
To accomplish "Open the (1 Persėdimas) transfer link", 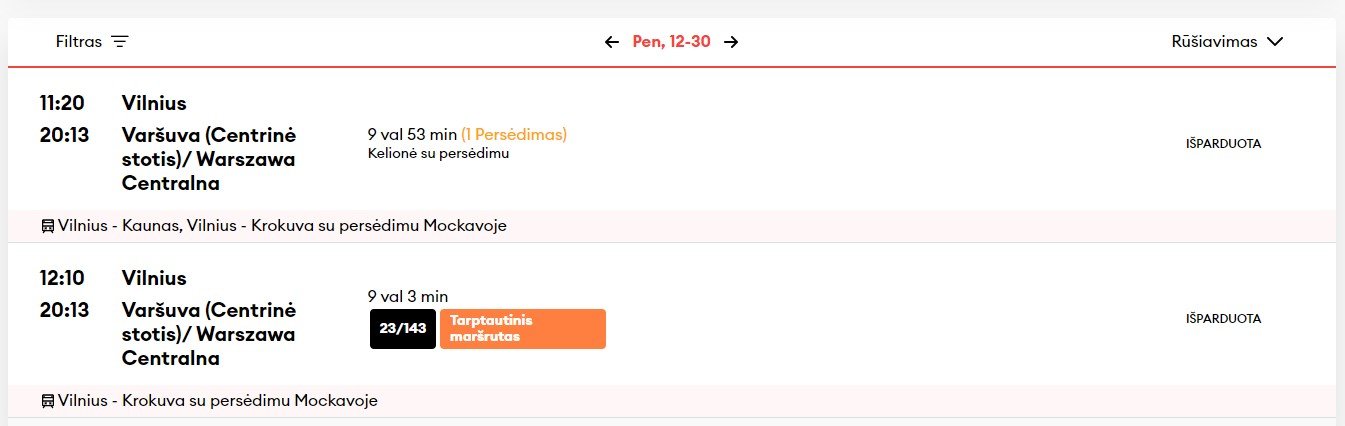I will click(514, 134).
